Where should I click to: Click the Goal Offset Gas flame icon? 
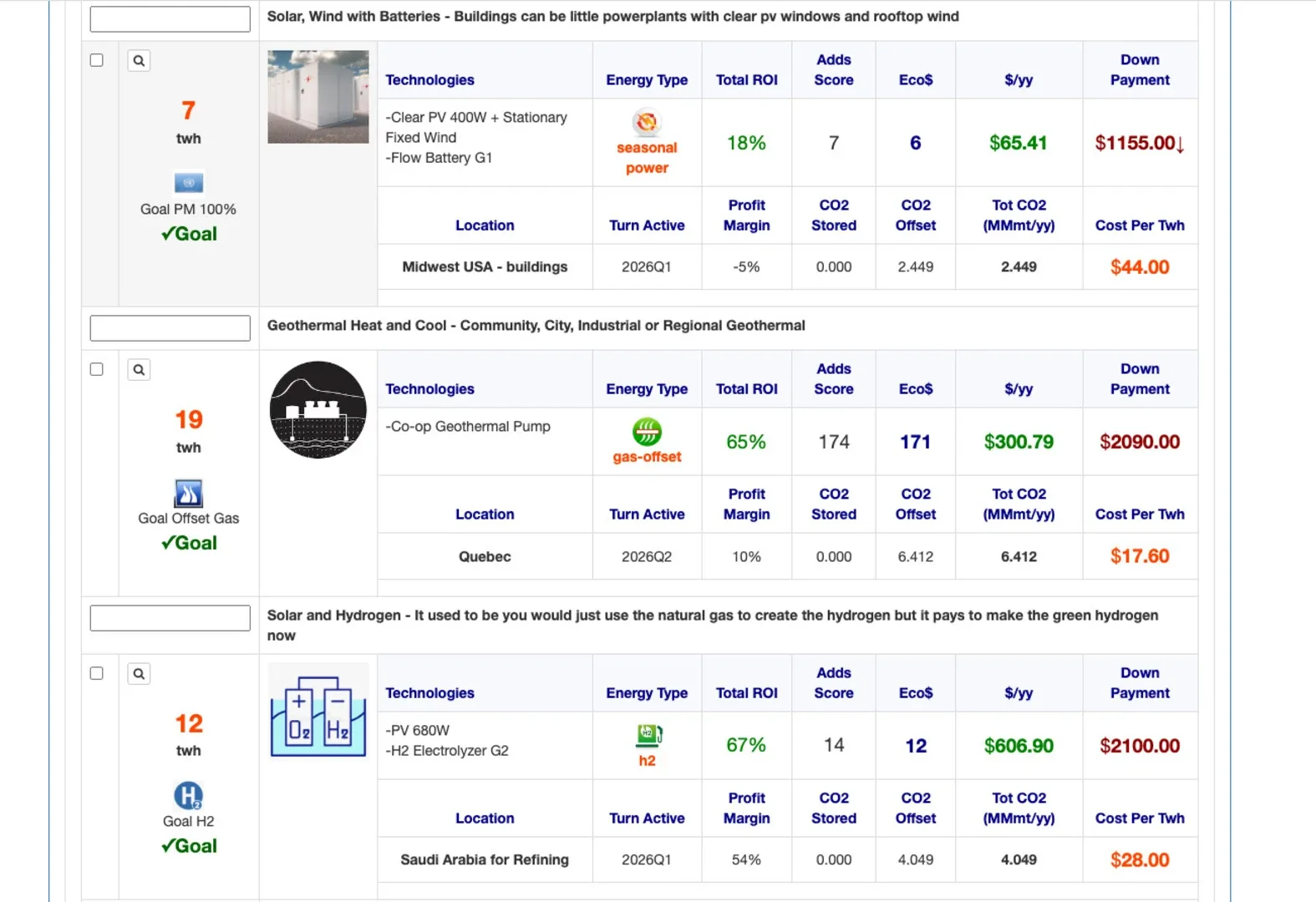[x=189, y=493]
